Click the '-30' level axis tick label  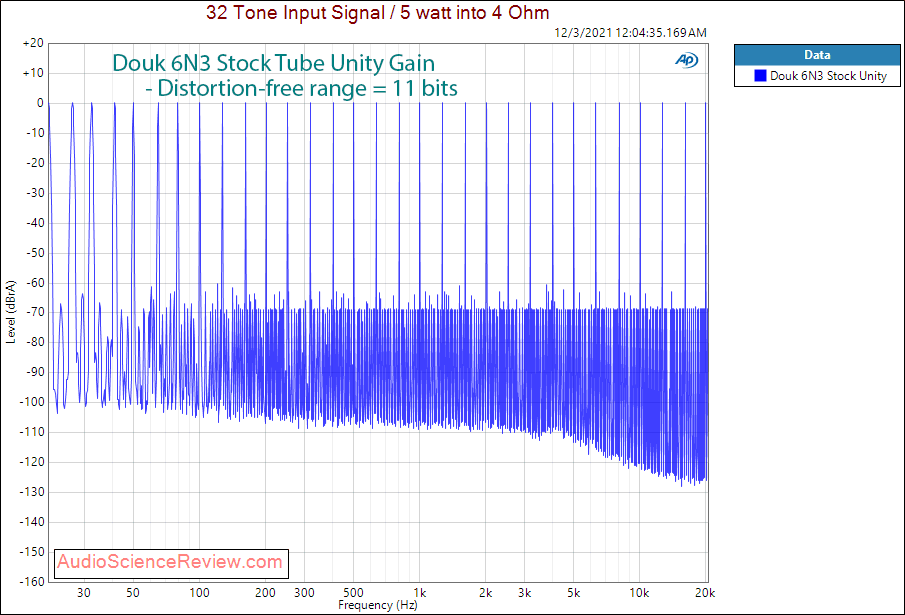[x=35, y=193]
